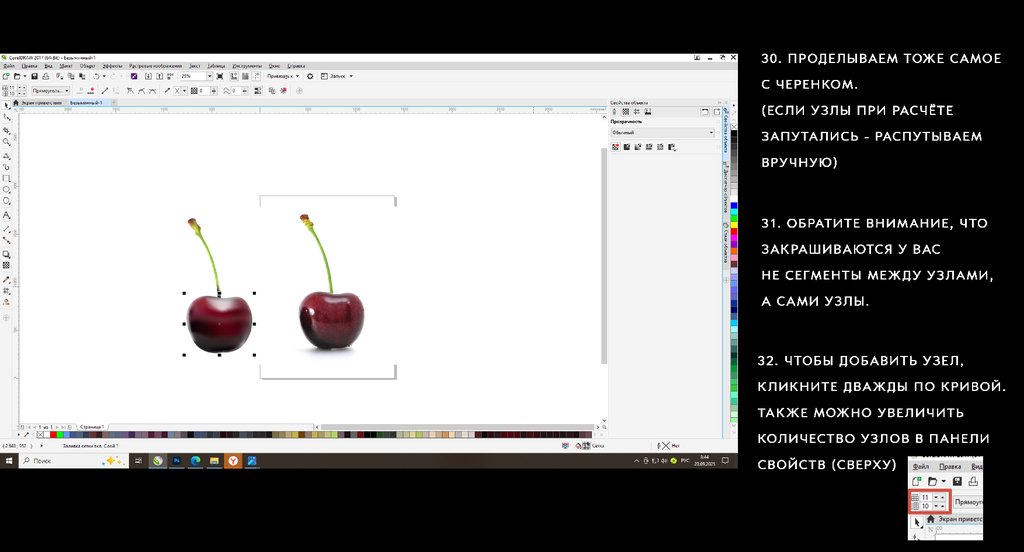The height and width of the screenshot is (552, 1024).
Task: Select the Connector line tool
Action: coord(7,240)
